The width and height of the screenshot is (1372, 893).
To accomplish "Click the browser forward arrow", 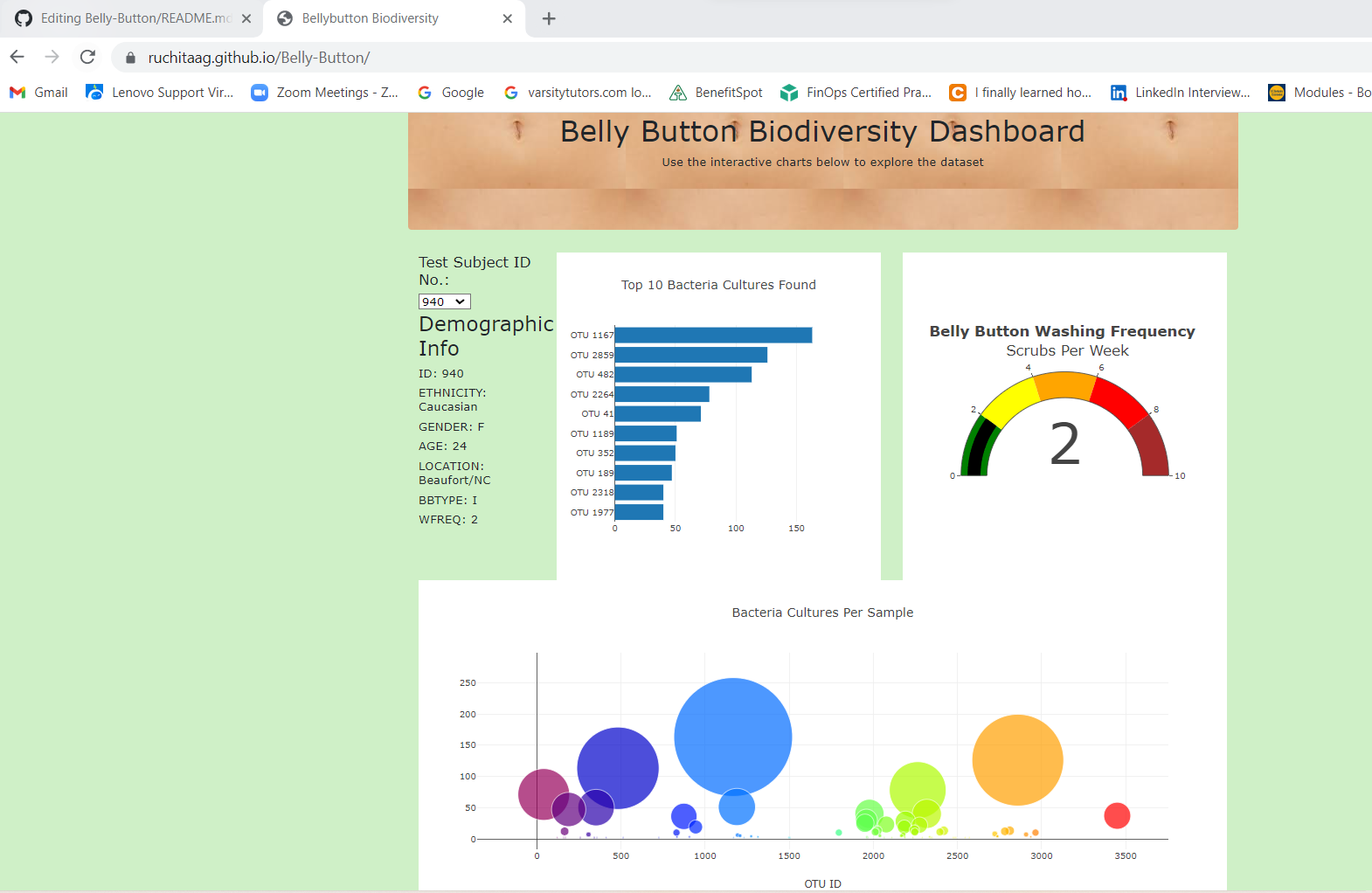I will point(52,57).
